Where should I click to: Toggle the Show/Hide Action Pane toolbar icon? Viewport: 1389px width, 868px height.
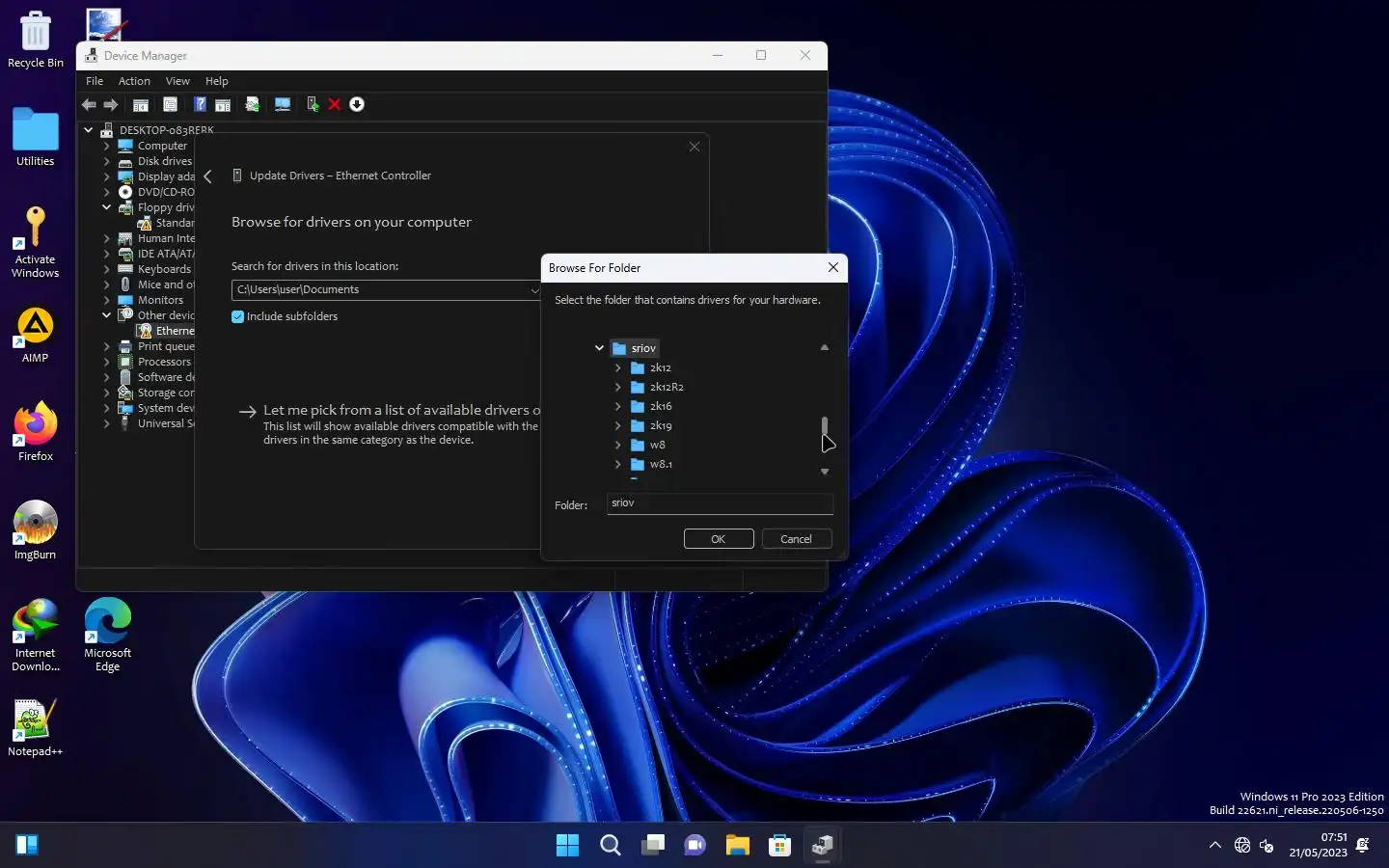(x=223, y=104)
